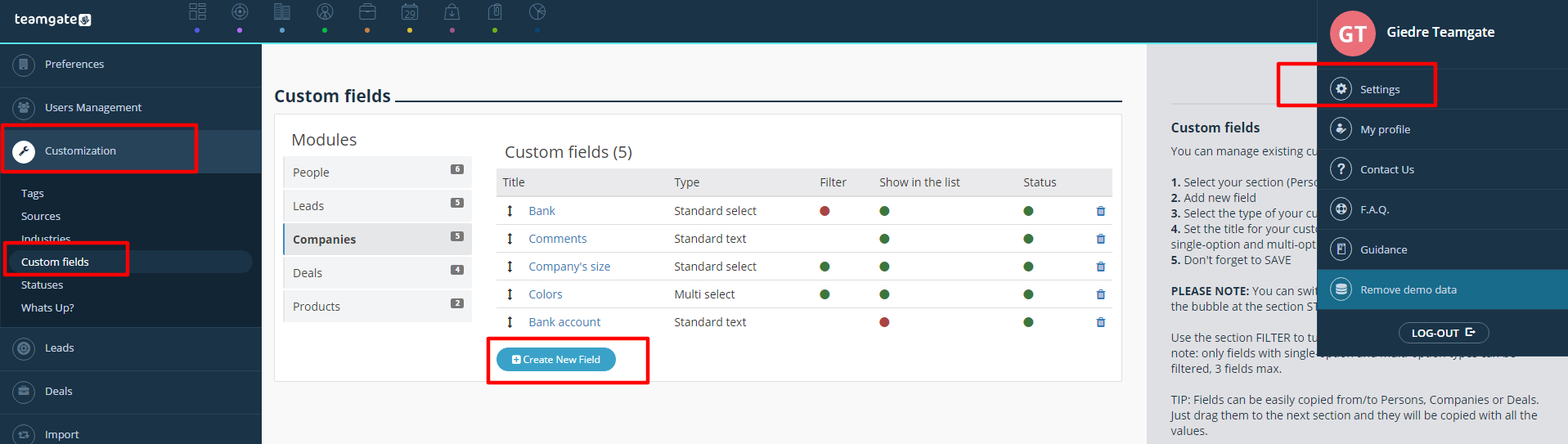Click reorder arrows for Colors row
The height and width of the screenshot is (444, 1568).
pyautogui.click(x=510, y=294)
